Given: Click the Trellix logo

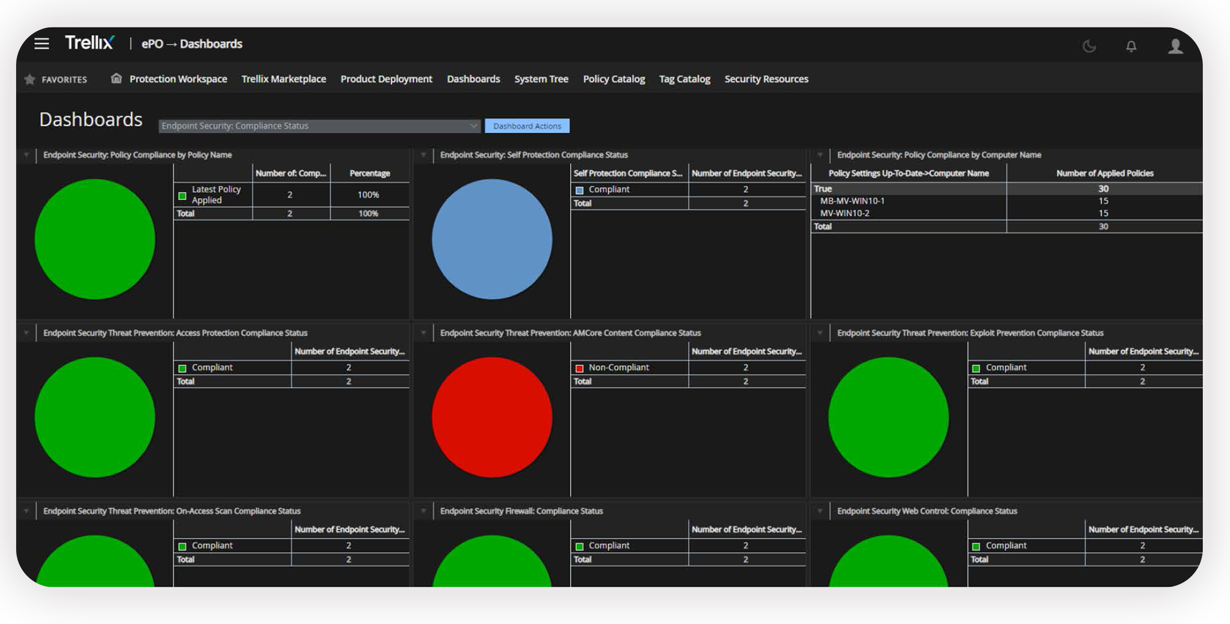Looking at the screenshot, I should 90,43.
